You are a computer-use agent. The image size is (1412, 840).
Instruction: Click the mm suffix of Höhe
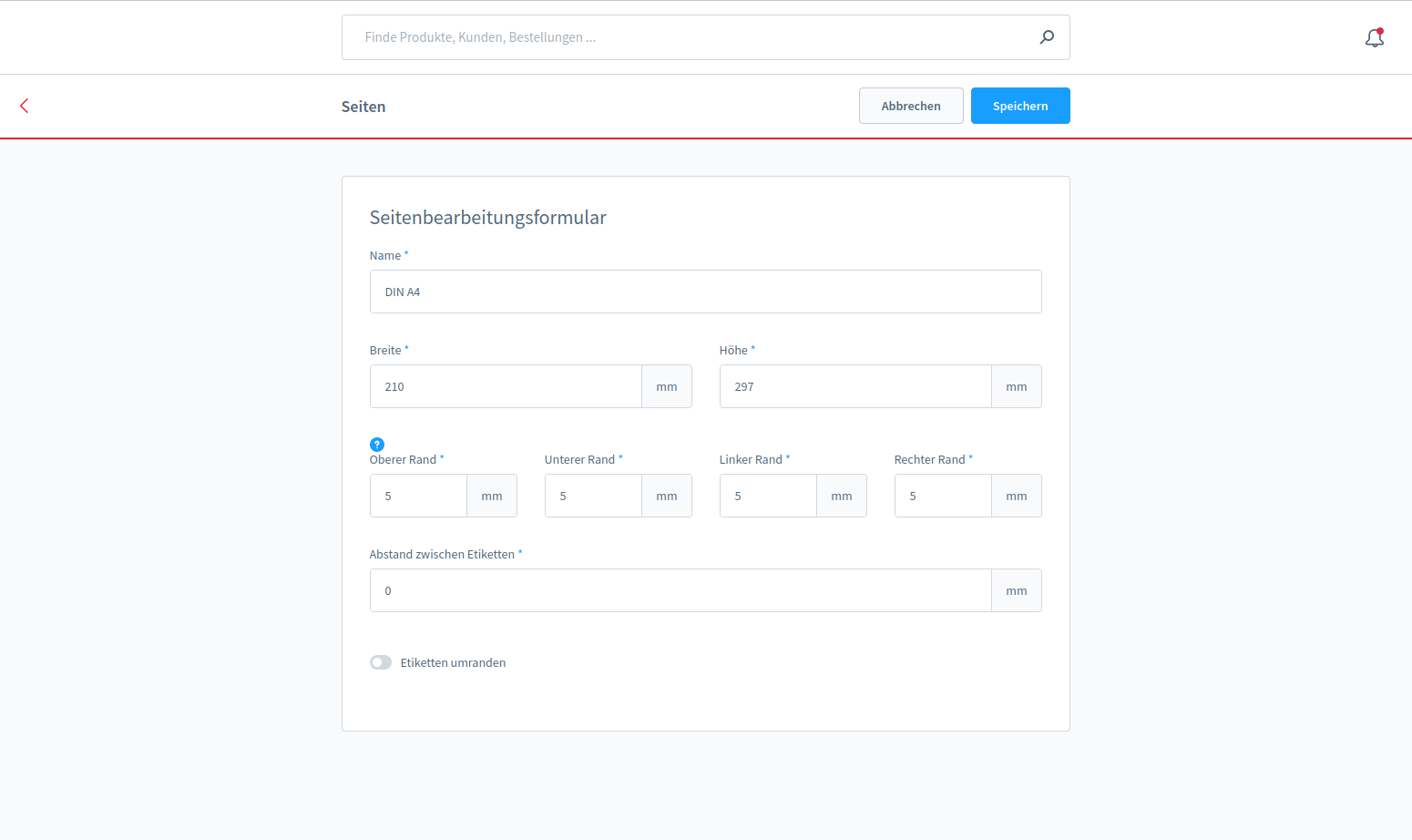[1017, 386]
